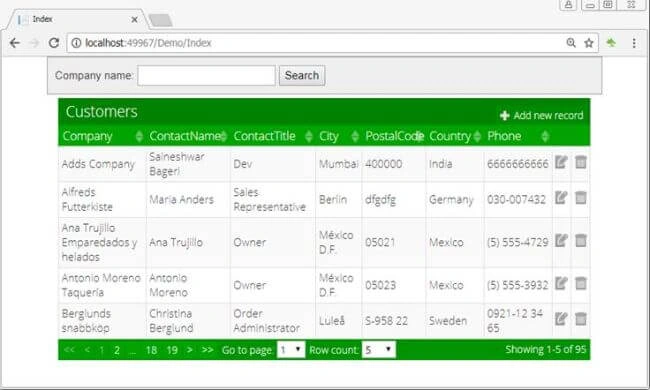Edit the Berglunds snabbkop record

point(561,319)
